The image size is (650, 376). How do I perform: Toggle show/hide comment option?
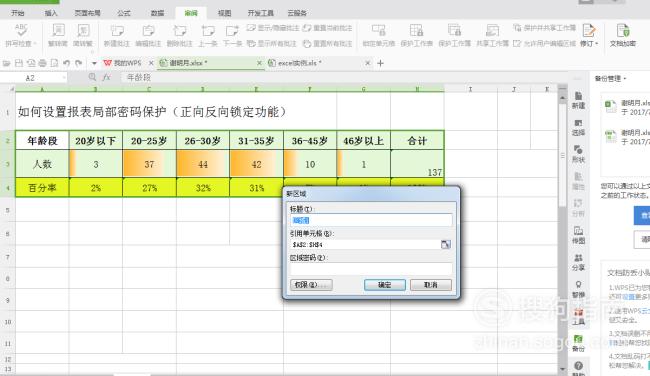[273, 28]
